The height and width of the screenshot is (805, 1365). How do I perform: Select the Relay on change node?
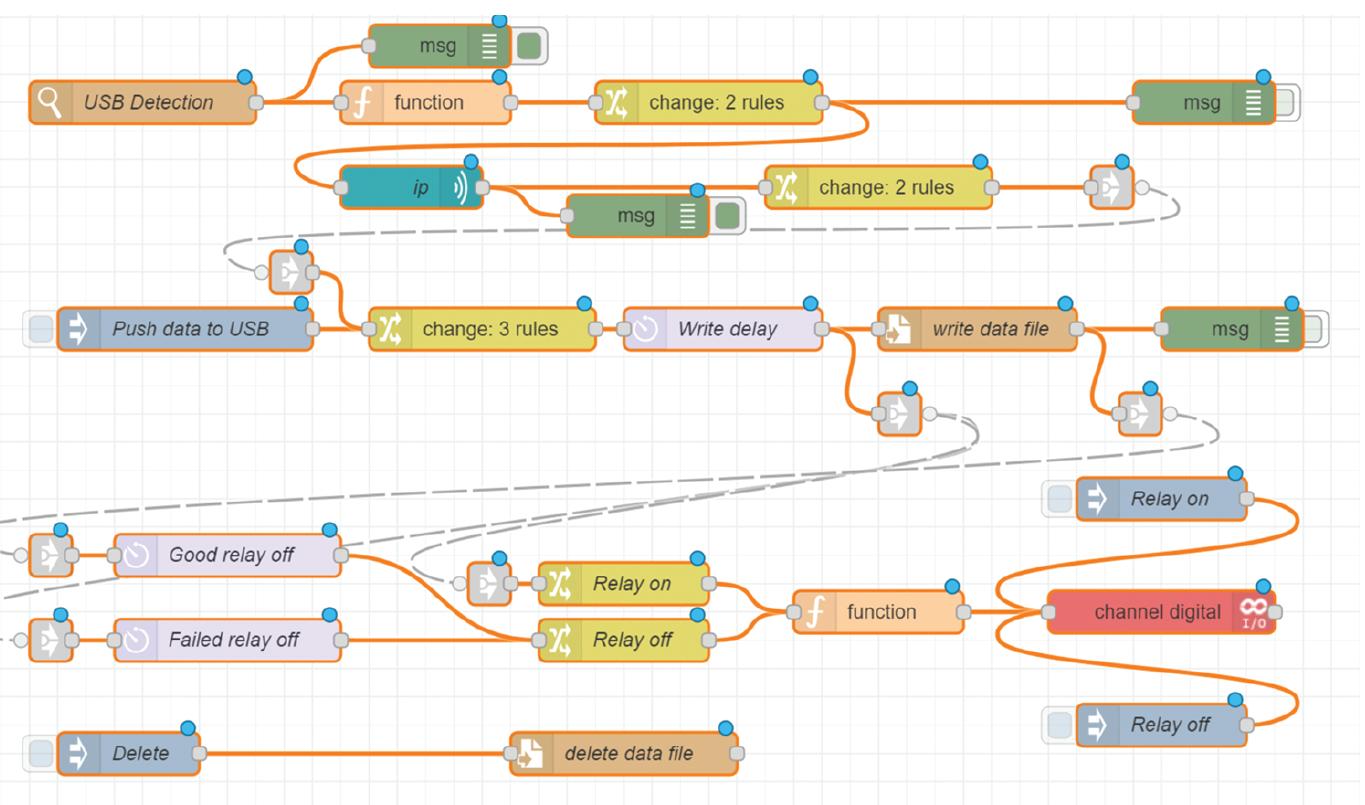[x=624, y=583]
